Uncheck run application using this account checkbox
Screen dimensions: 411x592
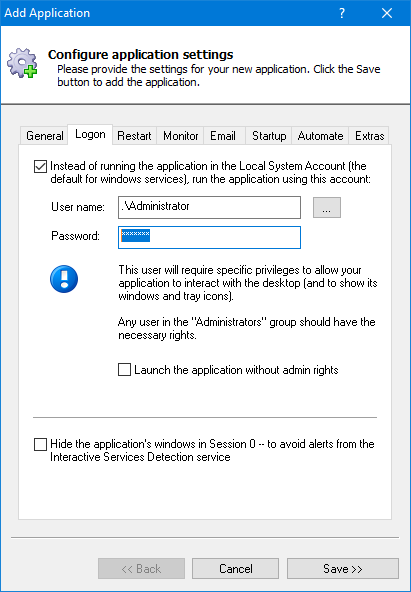[40, 166]
